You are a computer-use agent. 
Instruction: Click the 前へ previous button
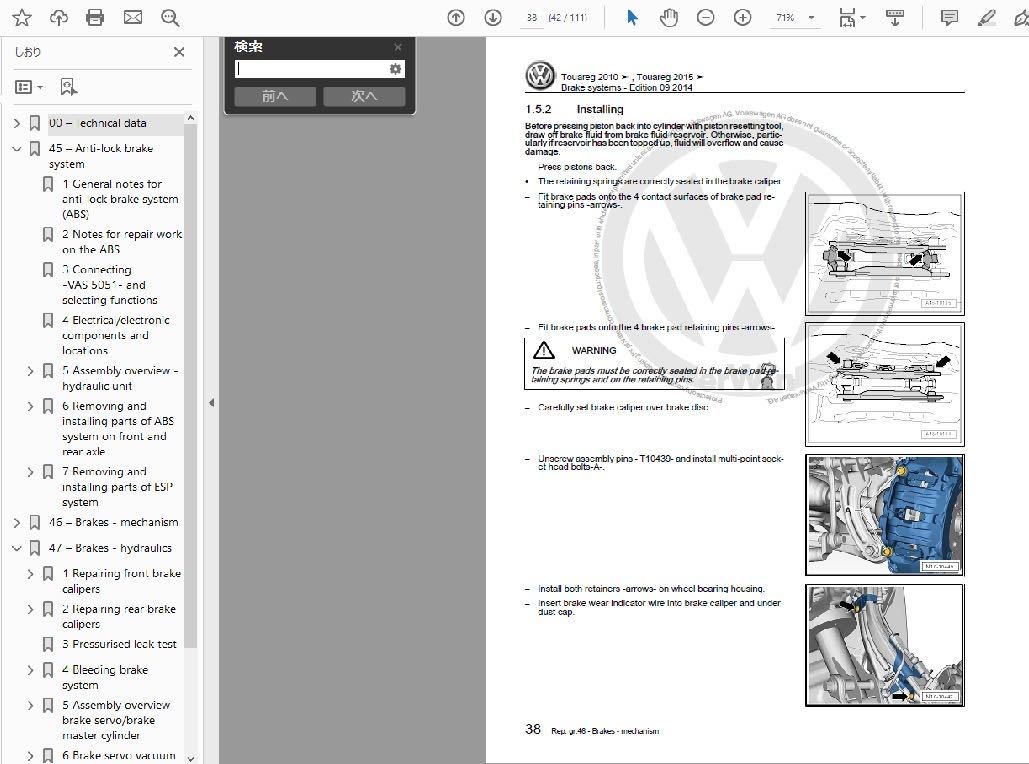click(x=274, y=96)
